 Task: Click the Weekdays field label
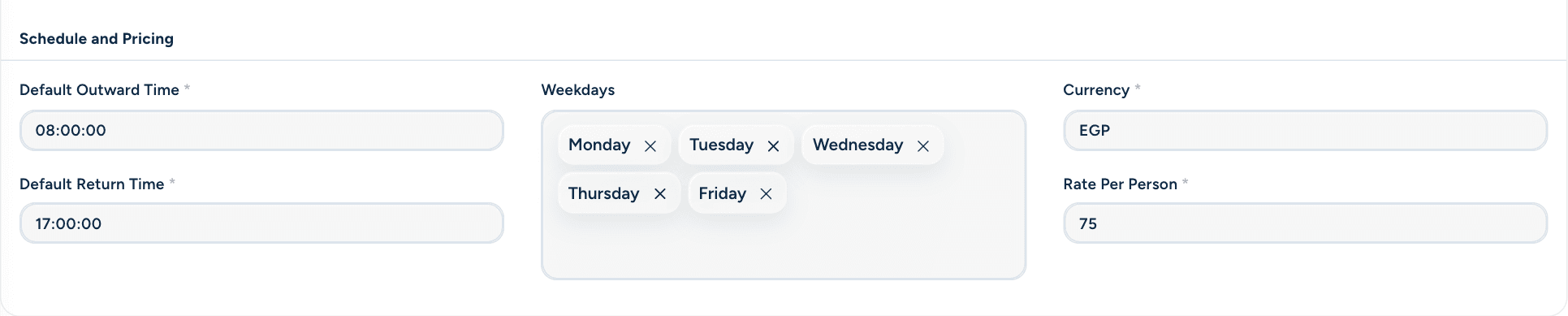pos(578,90)
